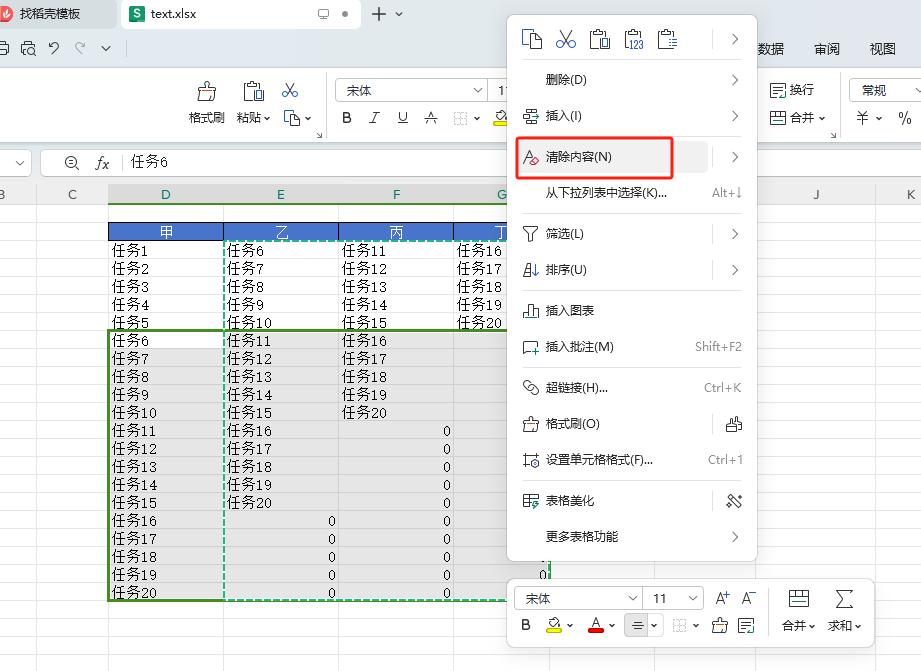Click the copy icon in context menu
921x671 pixels.
click(x=532, y=39)
